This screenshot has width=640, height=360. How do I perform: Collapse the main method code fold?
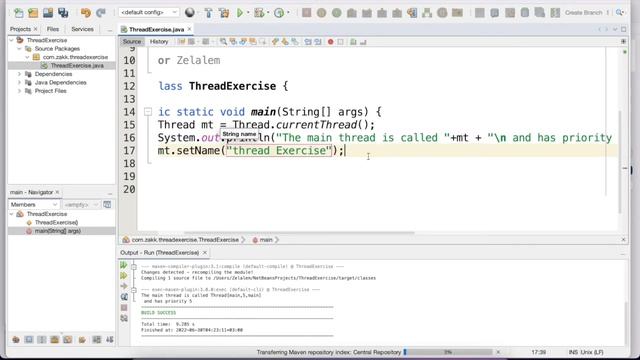click(x=148, y=111)
